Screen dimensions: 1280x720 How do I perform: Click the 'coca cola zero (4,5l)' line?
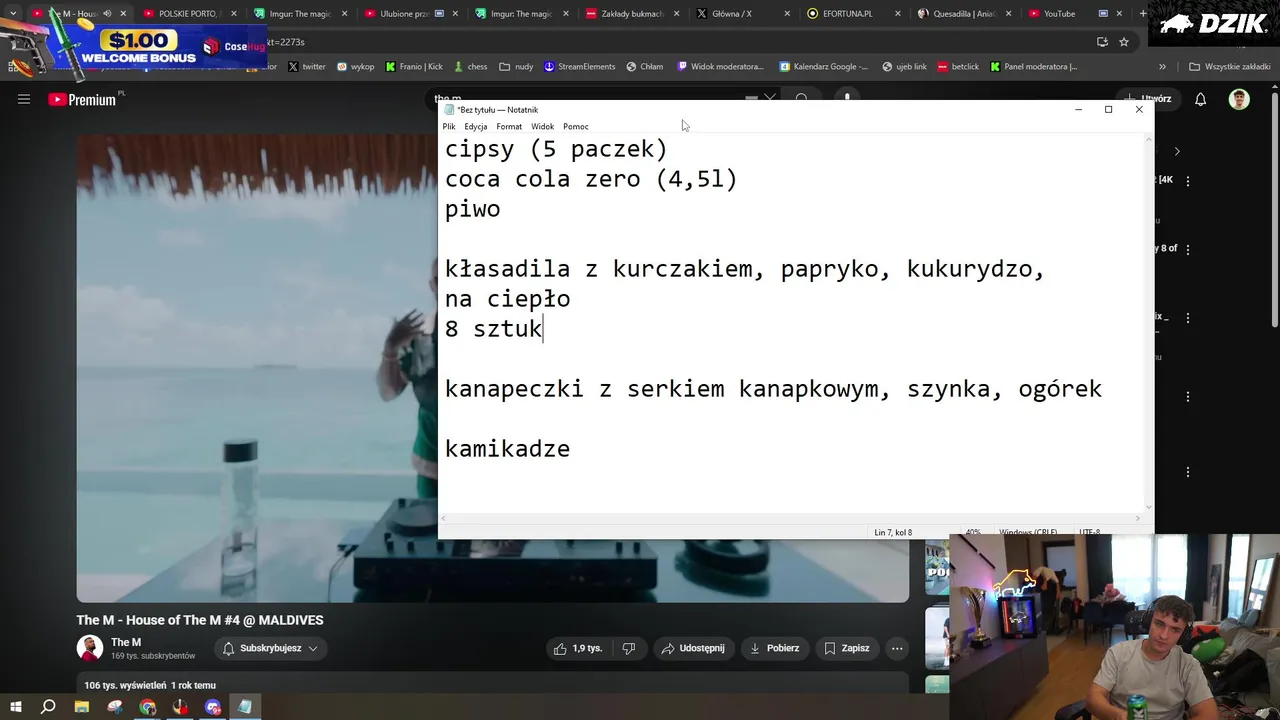[591, 179]
